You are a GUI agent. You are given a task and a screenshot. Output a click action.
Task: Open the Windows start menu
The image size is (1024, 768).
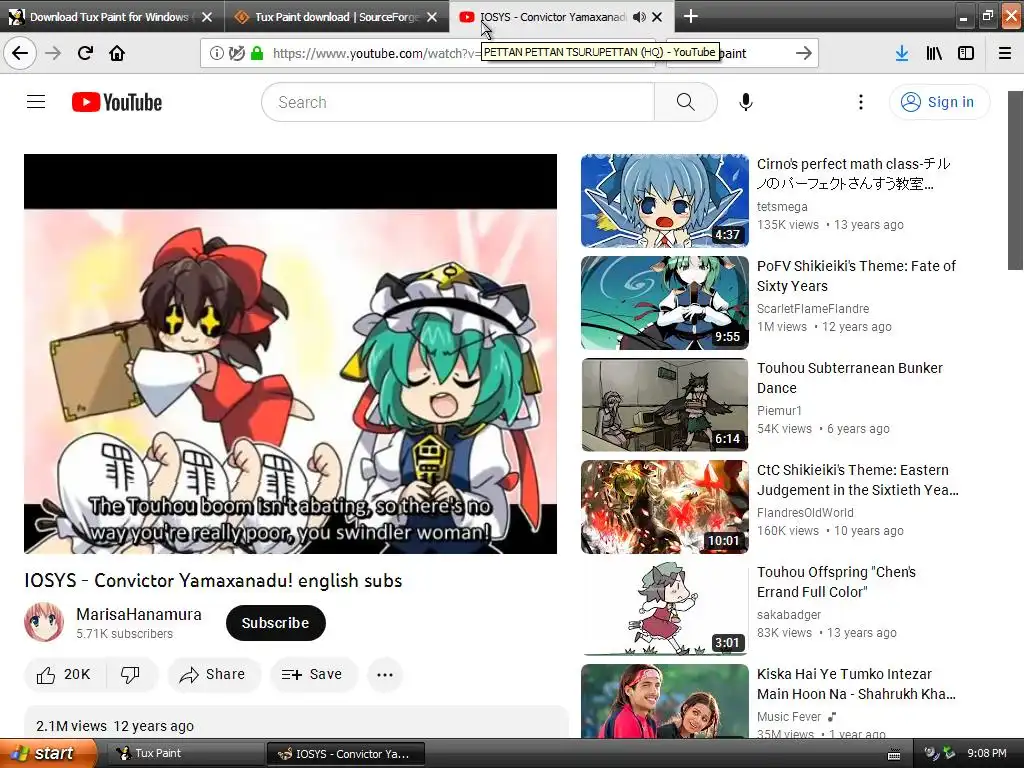coord(48,754)
